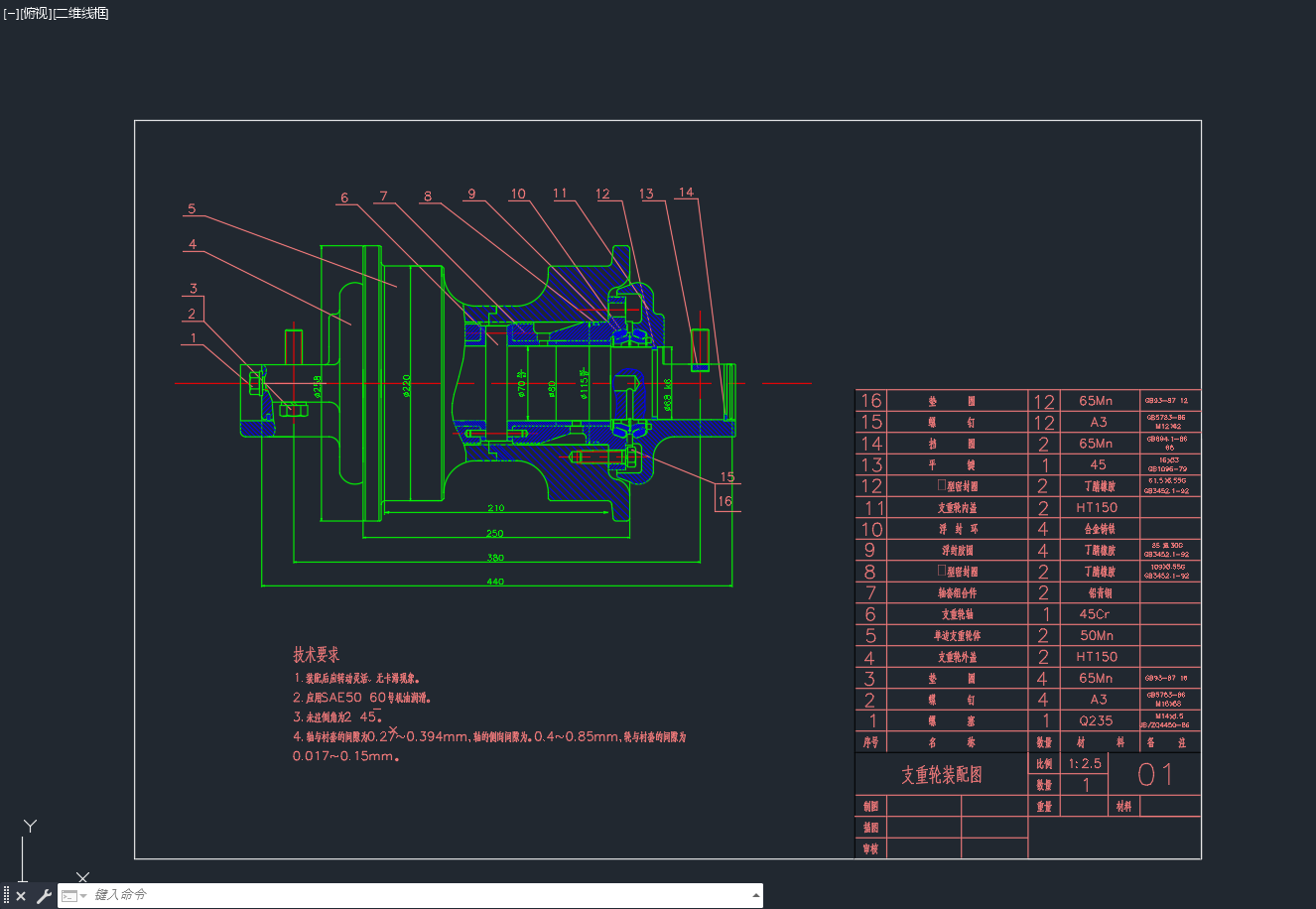Screen dimensions: 1316x909
Task: Select the ø258 diameter dimension
Action: coord(318,385)
